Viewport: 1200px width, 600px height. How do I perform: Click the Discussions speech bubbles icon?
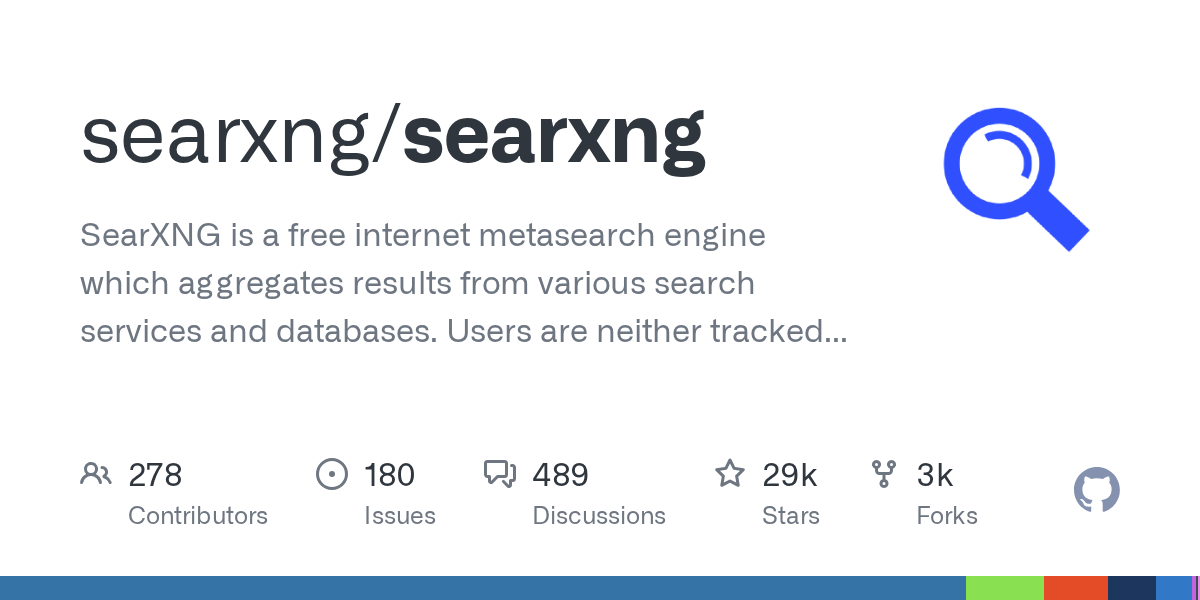[499, 474]
